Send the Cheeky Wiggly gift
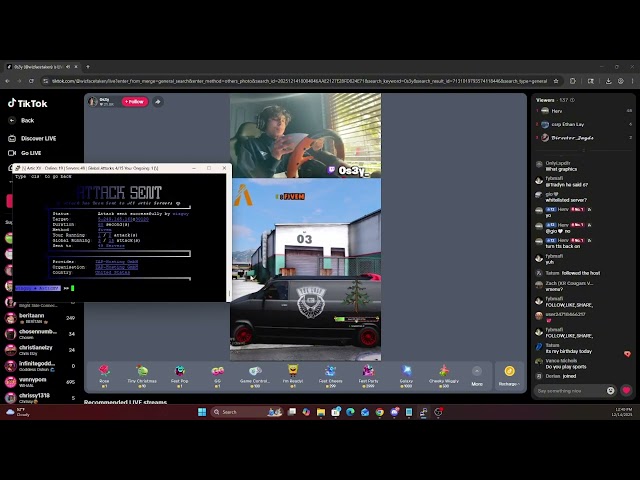The width and height of the screenshot is (640, 480). [444, 376]
